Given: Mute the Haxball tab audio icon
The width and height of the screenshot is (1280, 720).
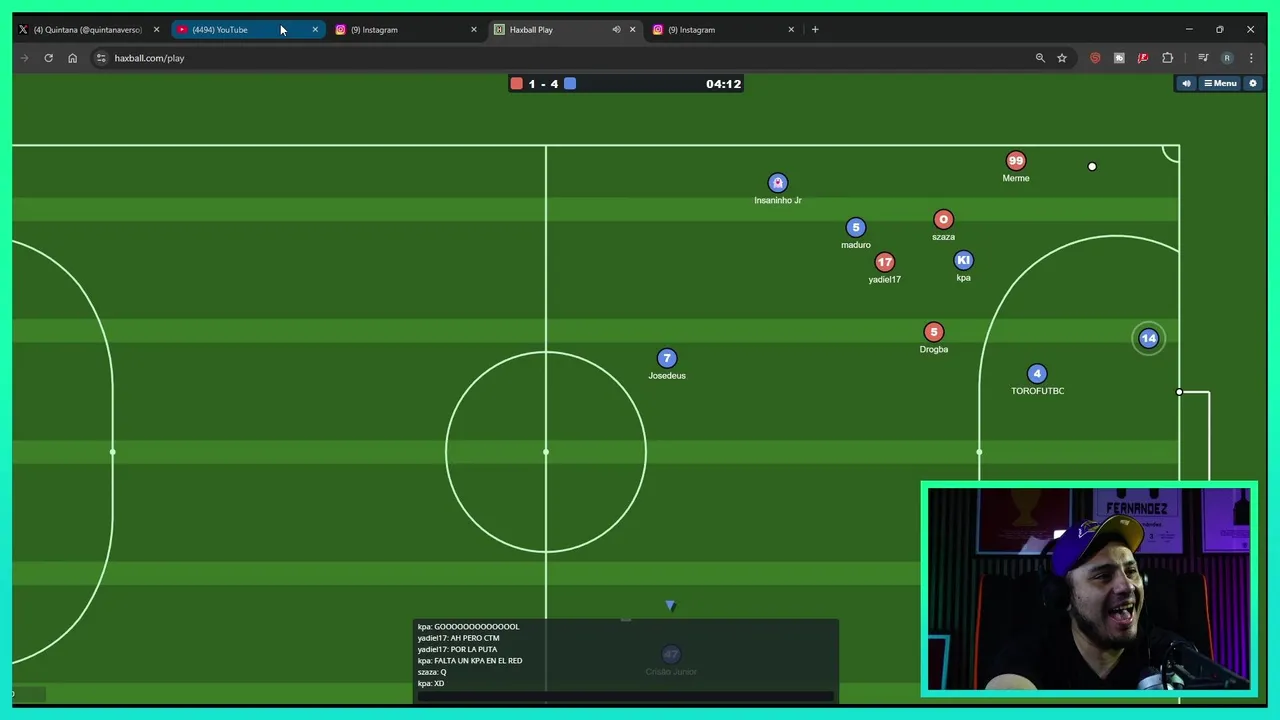Looking at the screenshot, I should coord(616,30).
